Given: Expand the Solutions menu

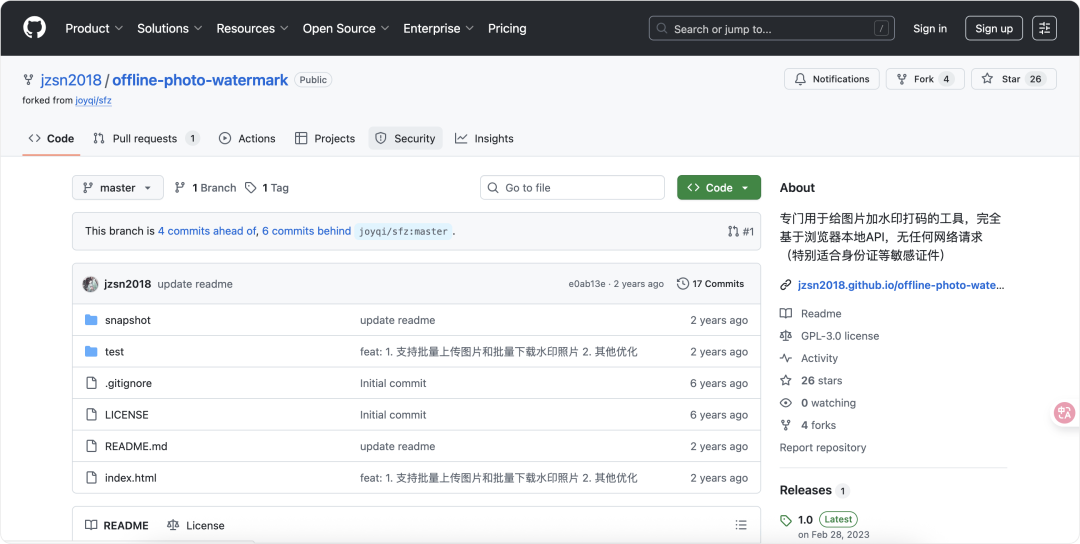Looking at the screenshot, I should (x=169, y=28).
